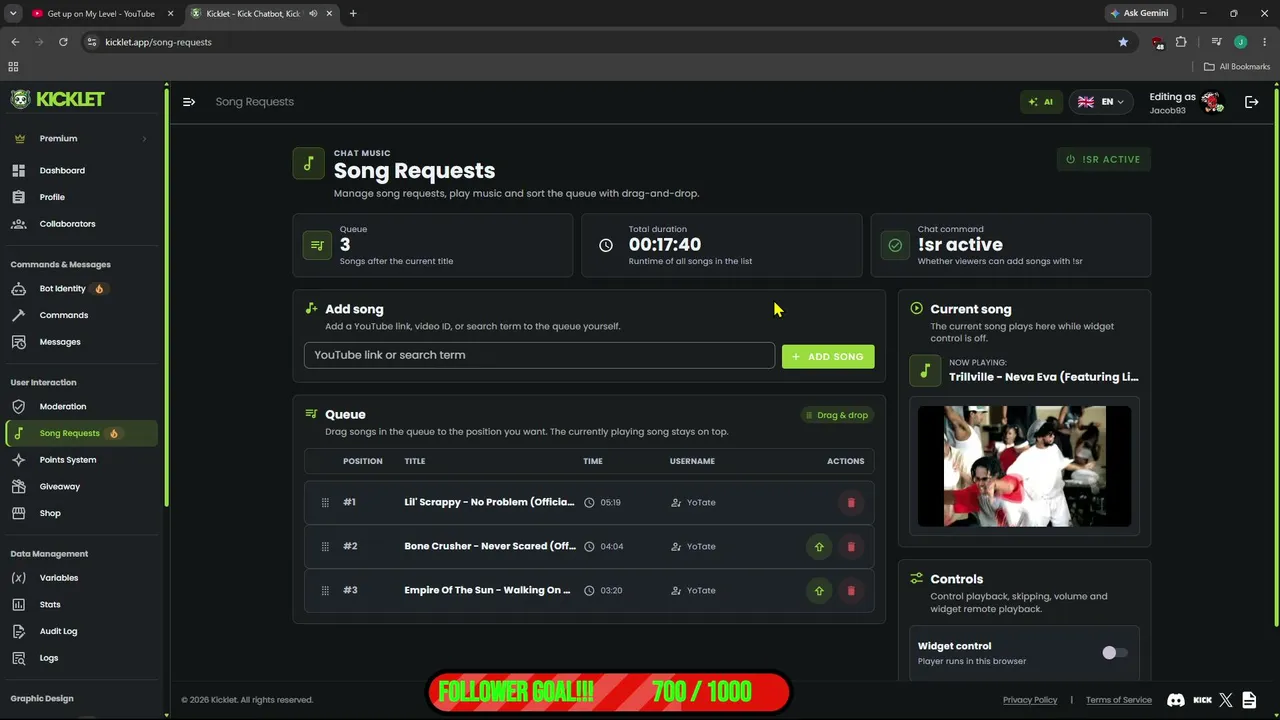Open Giveaway in the sidebar

pyautogui.click(x=79, y=487)
